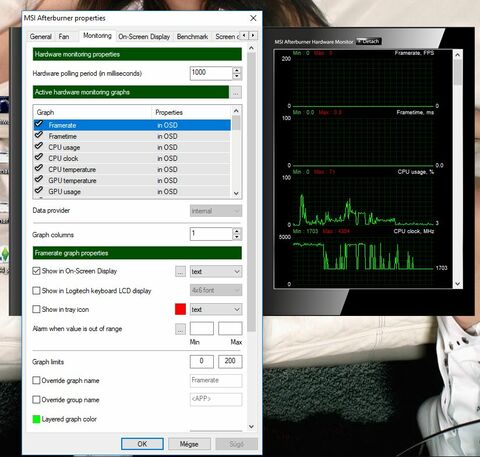Switch to On-Screen Display tab
The width and height of the screenshot is (480, 457).
[144, 36]
